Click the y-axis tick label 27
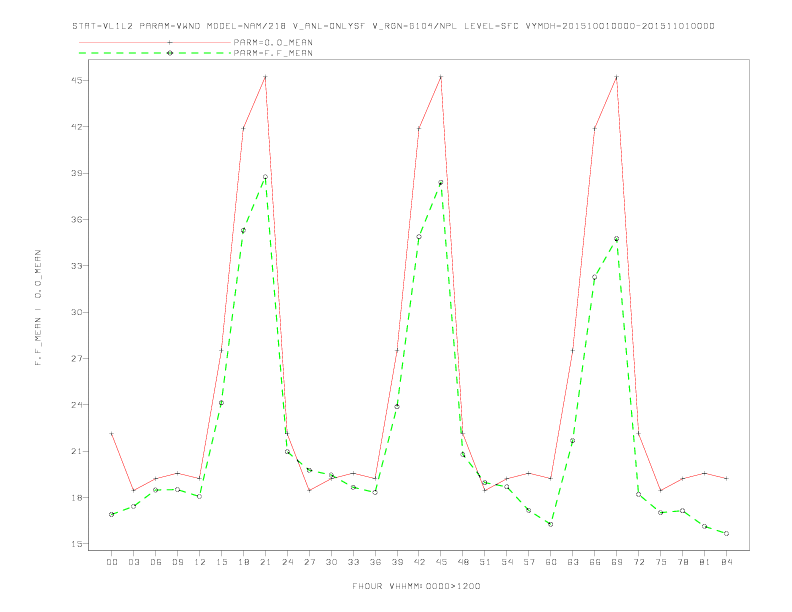The height and width of the screenshot is (612, 792). click(x=77, y=359)
